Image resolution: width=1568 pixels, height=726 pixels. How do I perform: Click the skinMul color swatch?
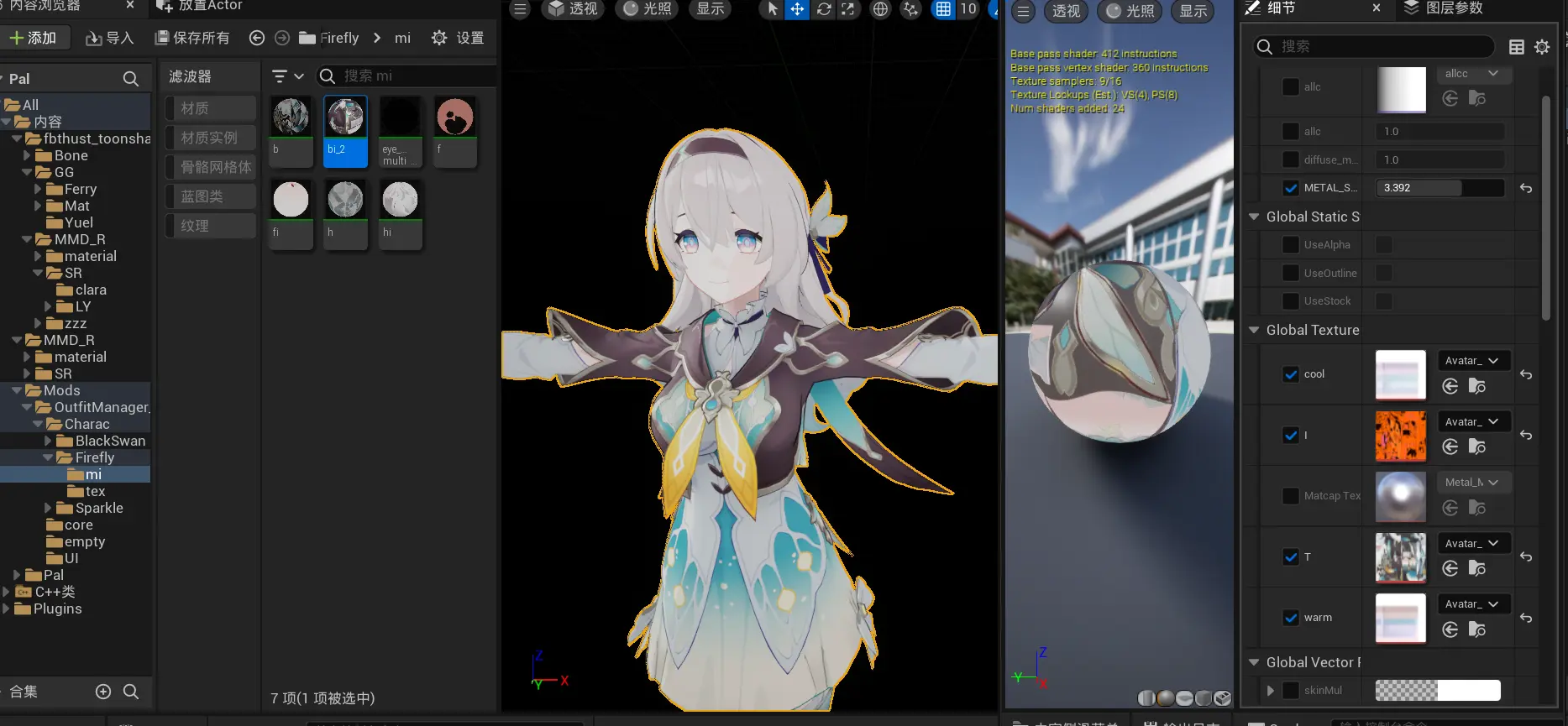[x=1438, y=691]
